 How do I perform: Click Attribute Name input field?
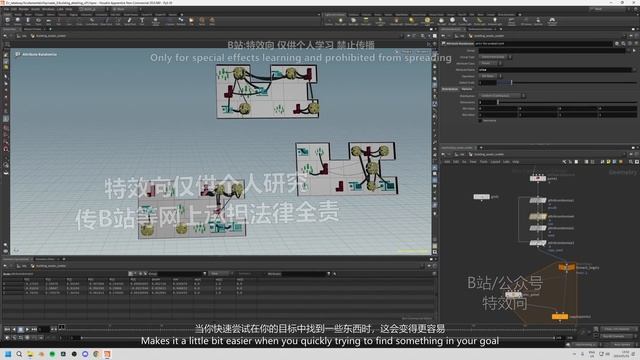(x=555, y=70)
